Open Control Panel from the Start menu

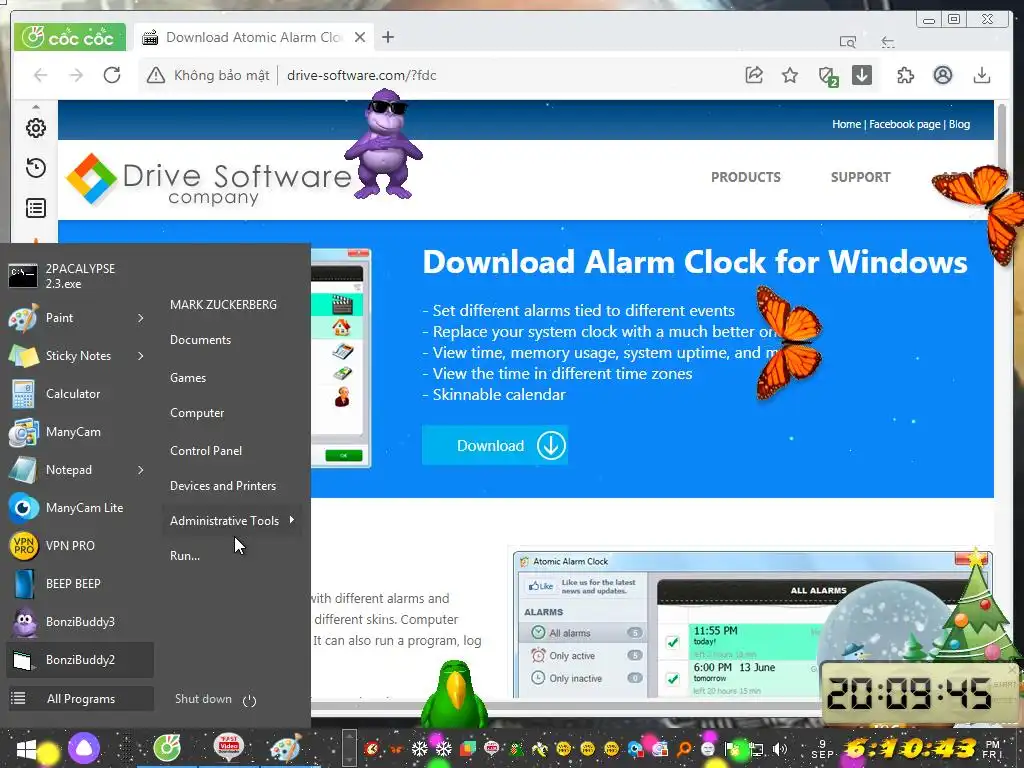(x=206, y=451)
